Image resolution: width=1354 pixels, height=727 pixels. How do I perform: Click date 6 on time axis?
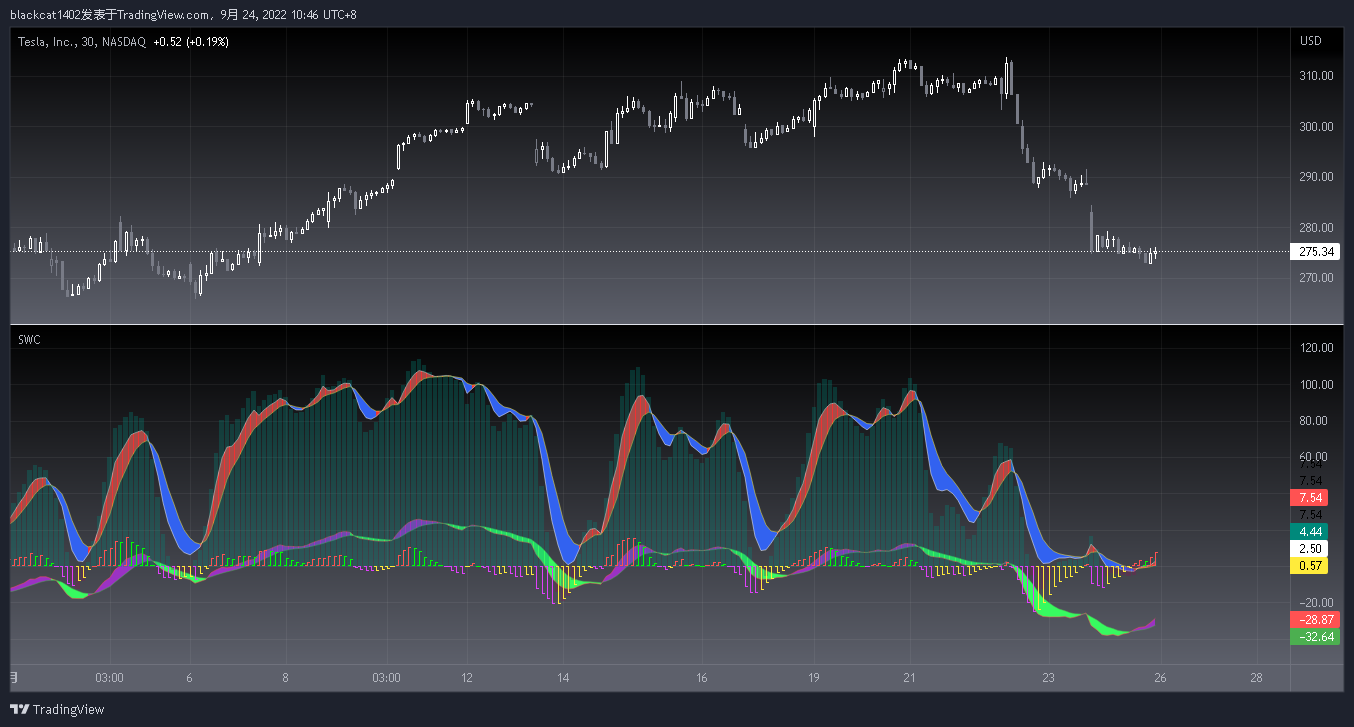pyautogui.click(x=189, y=678)
